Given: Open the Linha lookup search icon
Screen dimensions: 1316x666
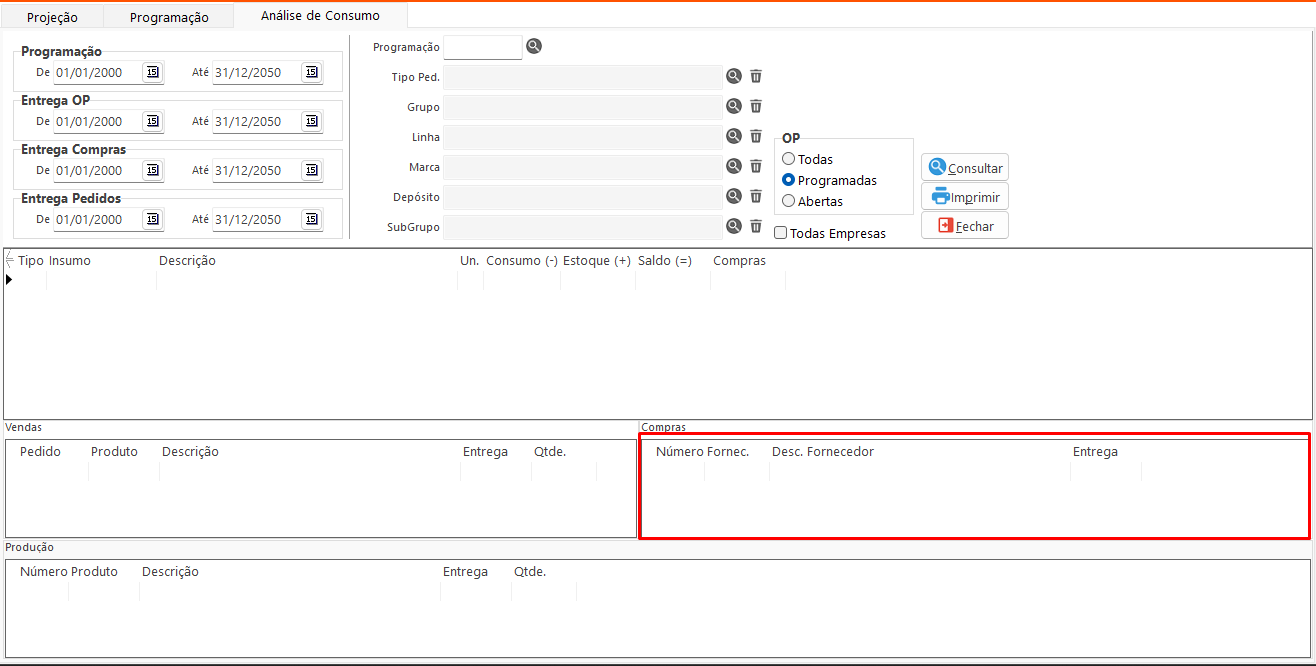Looking at the screenshot, I should point(734,136).
